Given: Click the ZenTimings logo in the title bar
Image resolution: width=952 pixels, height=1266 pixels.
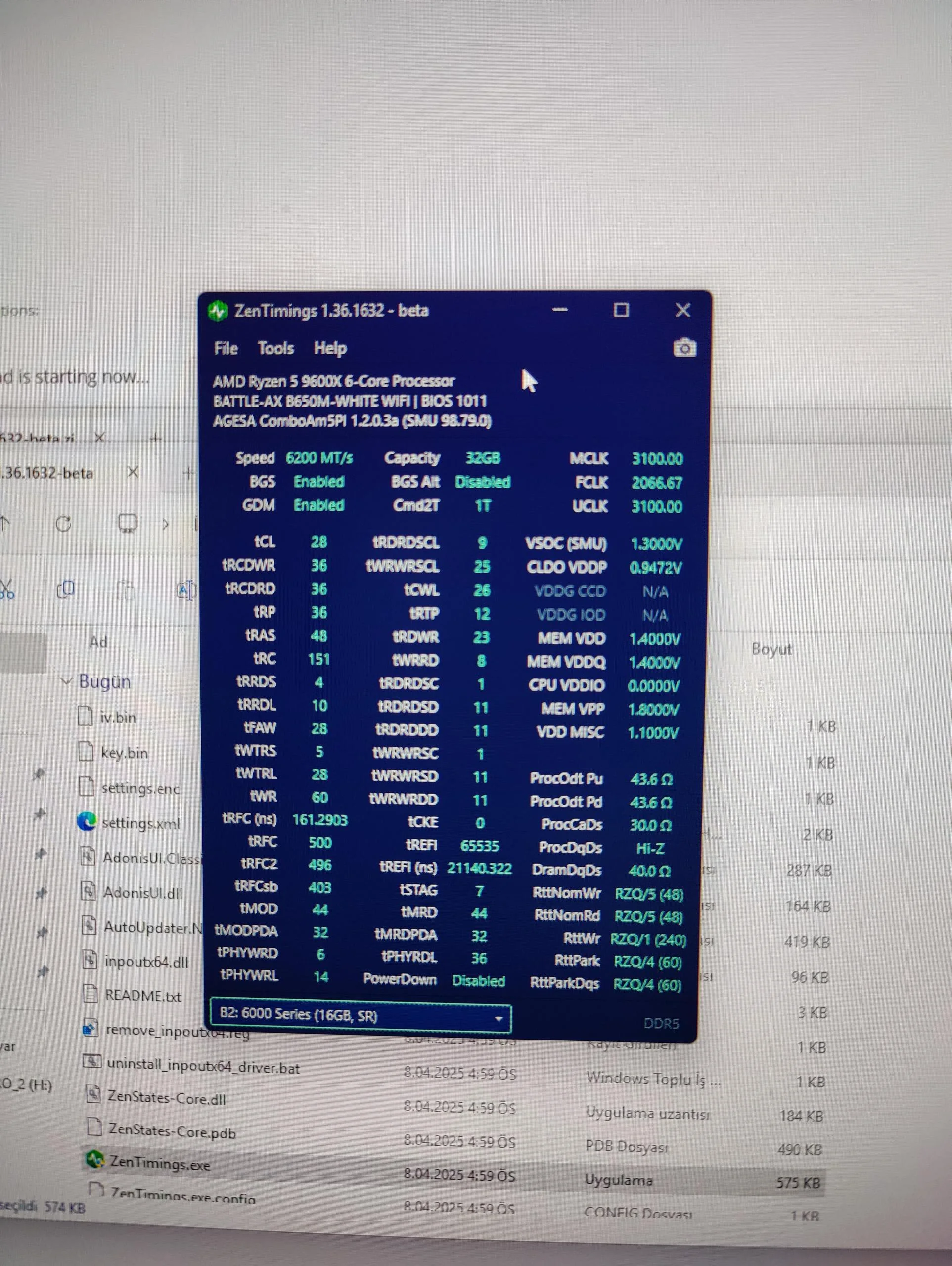Looking at the screenshot, I should (x=218, y=311).
